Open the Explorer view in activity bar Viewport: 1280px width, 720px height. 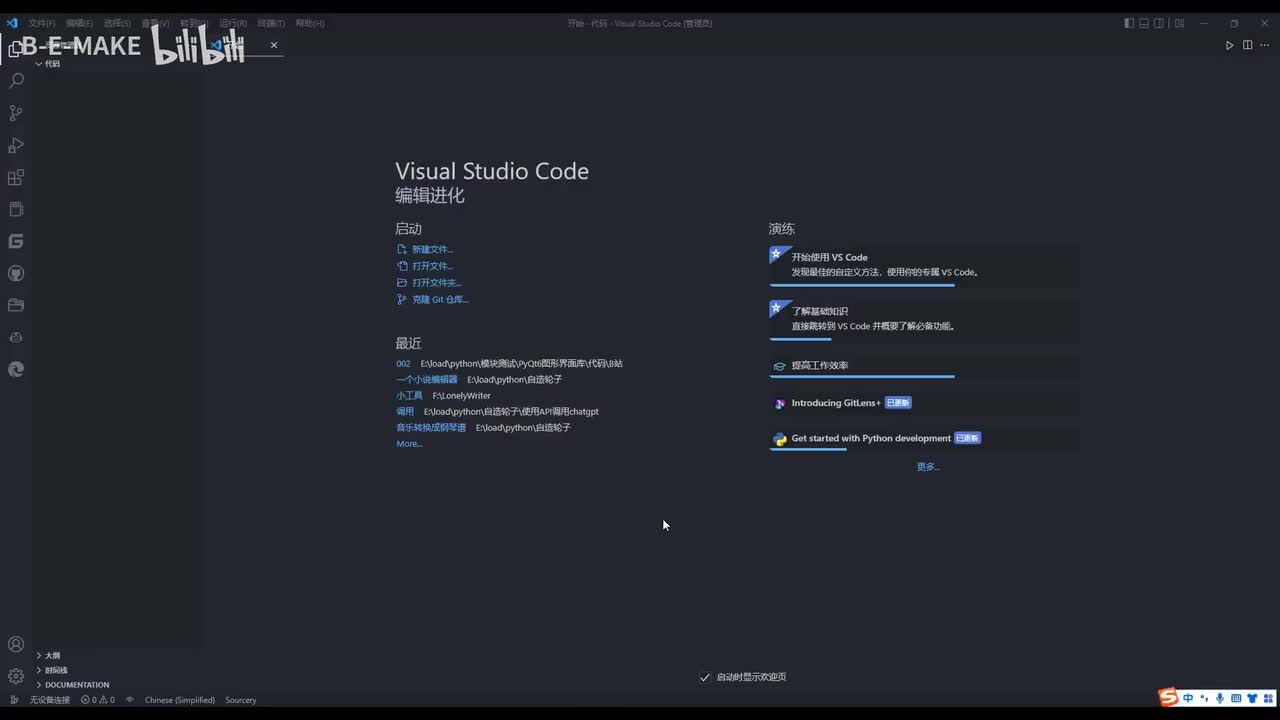(x=15, y=49)
